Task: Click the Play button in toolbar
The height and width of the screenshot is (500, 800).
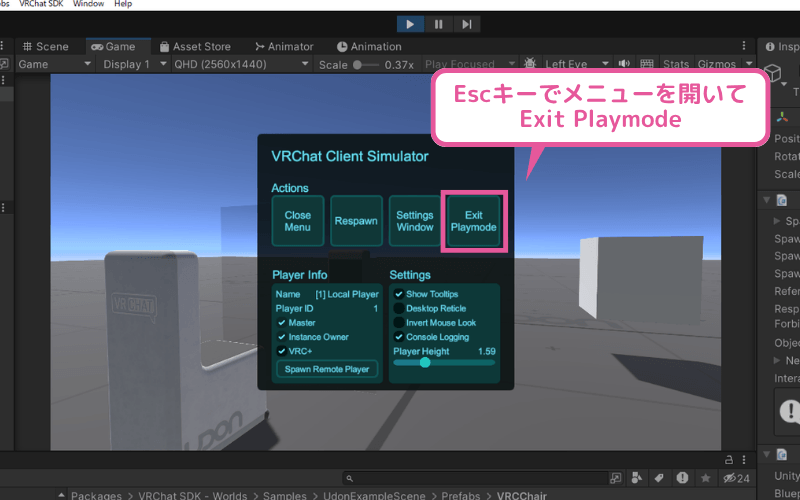Action: click(410, 24)
